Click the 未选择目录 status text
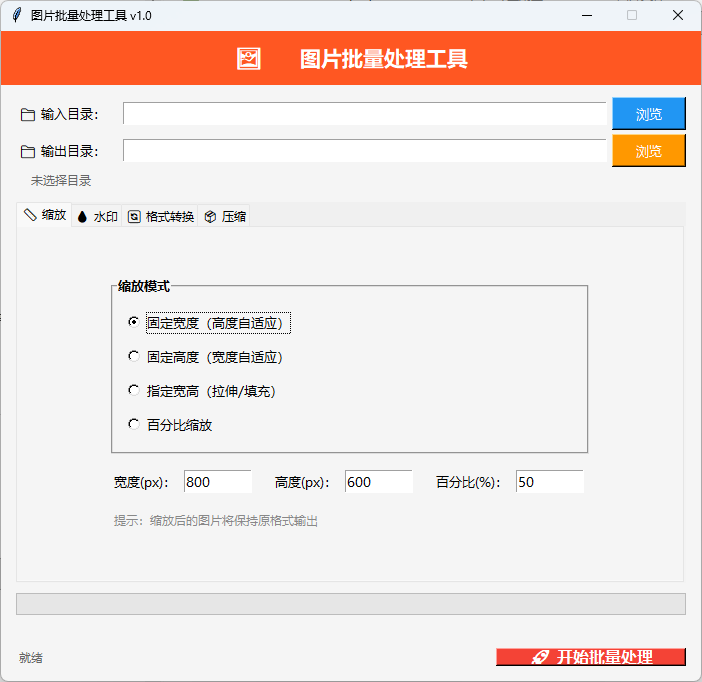 61,181
